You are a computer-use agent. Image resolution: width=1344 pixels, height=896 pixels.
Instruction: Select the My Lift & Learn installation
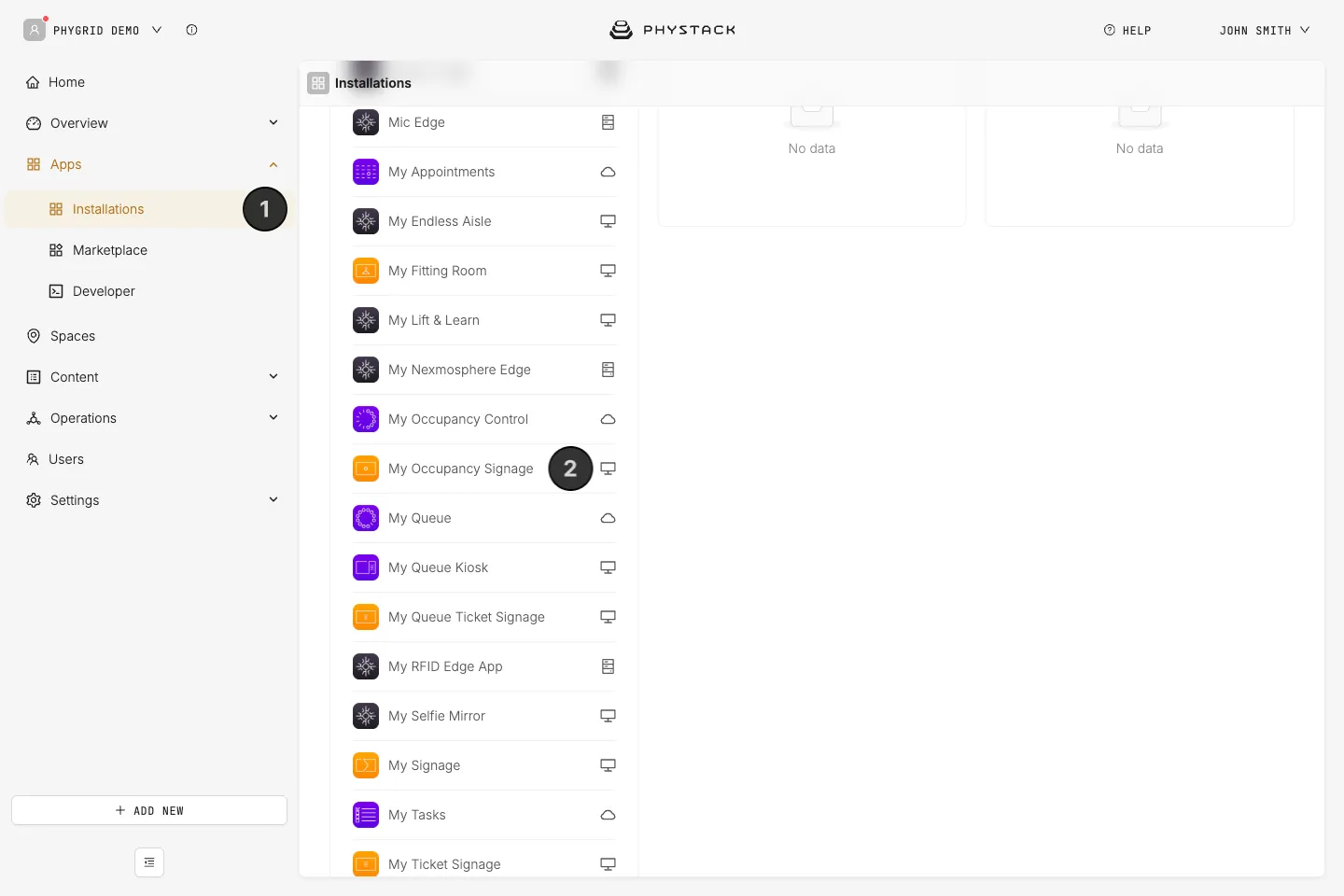coord(483,320)
